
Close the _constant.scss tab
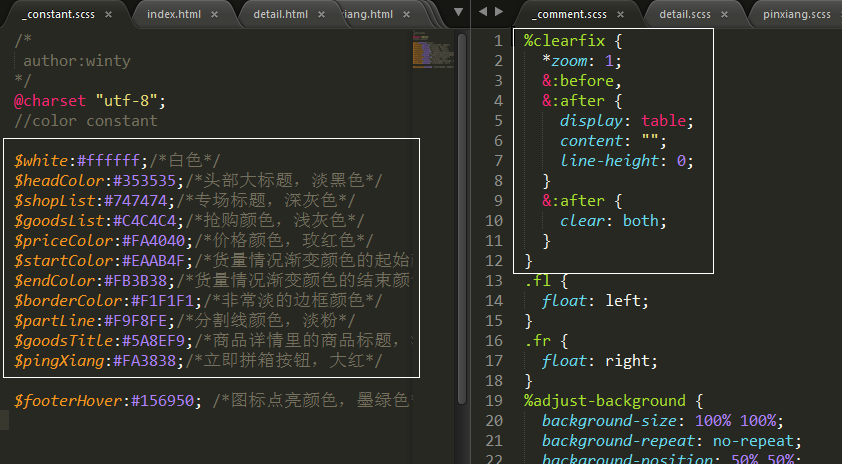[x=108, y=15]
